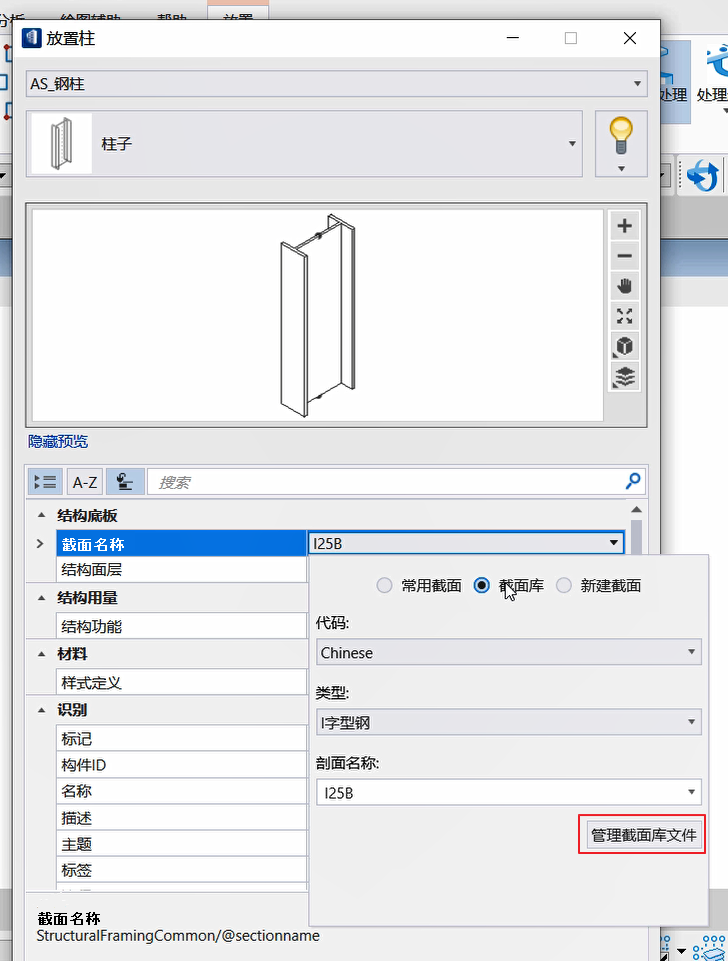Open the AS_钢柱 dropdown

point(336,84)
